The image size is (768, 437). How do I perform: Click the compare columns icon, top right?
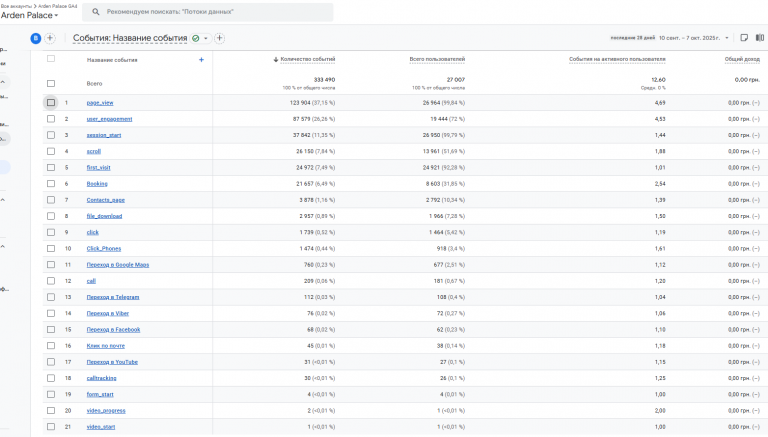[x=760, y=38]
